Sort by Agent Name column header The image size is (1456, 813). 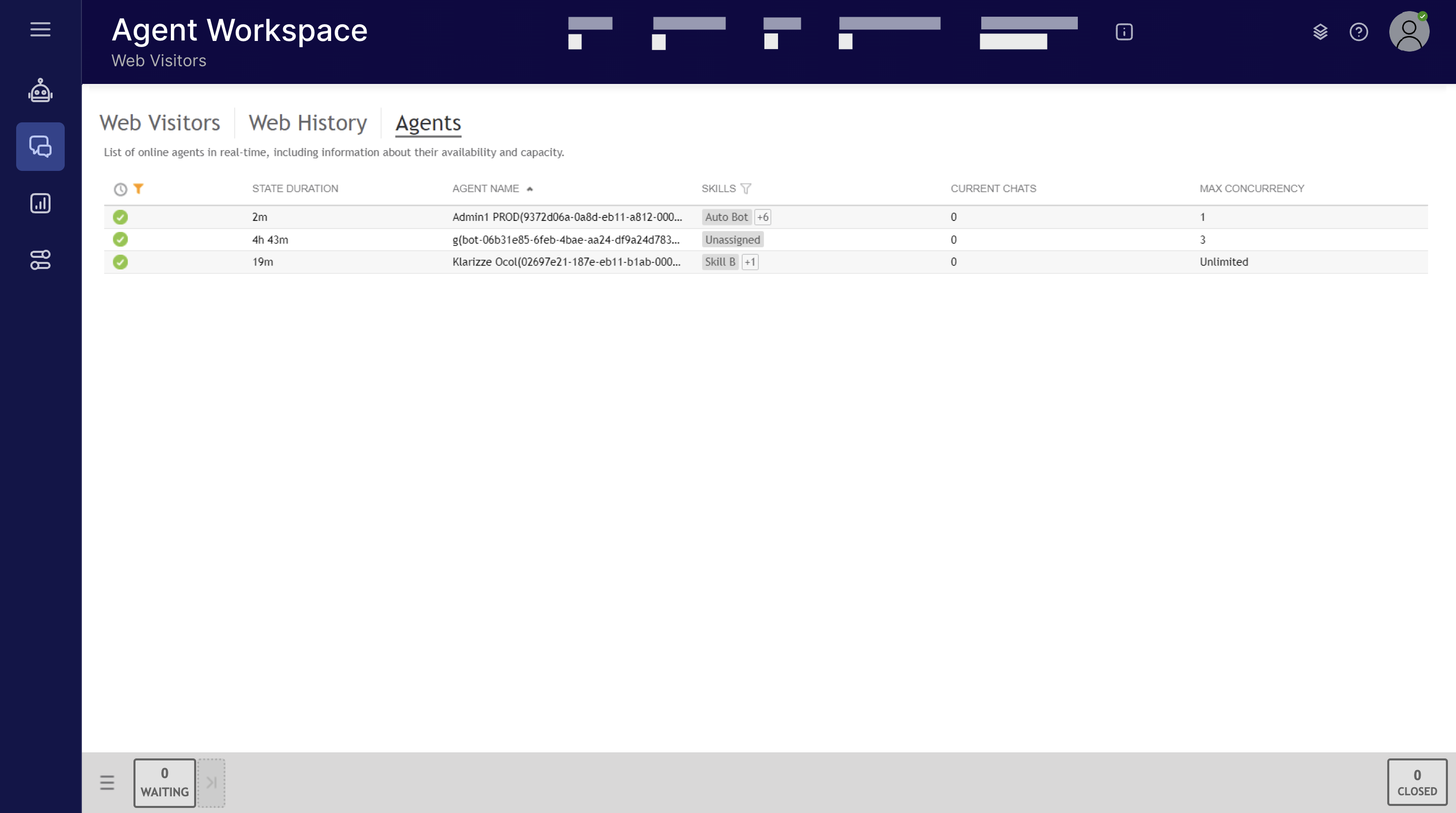point(485,188)
